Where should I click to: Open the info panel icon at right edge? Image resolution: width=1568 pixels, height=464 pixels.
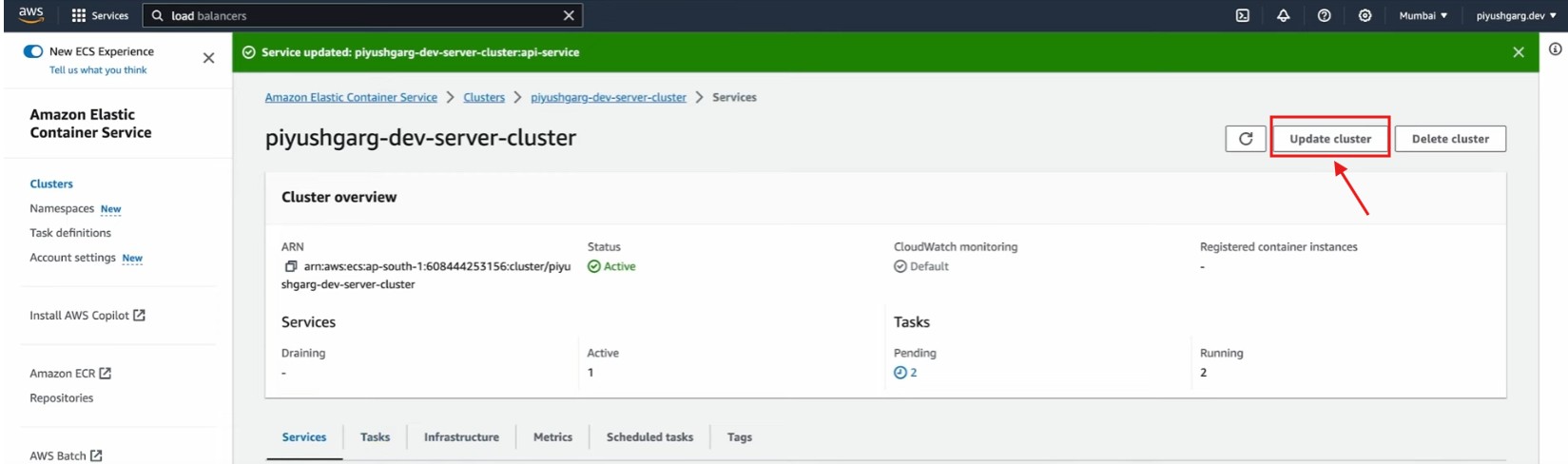click(1555, 49)
